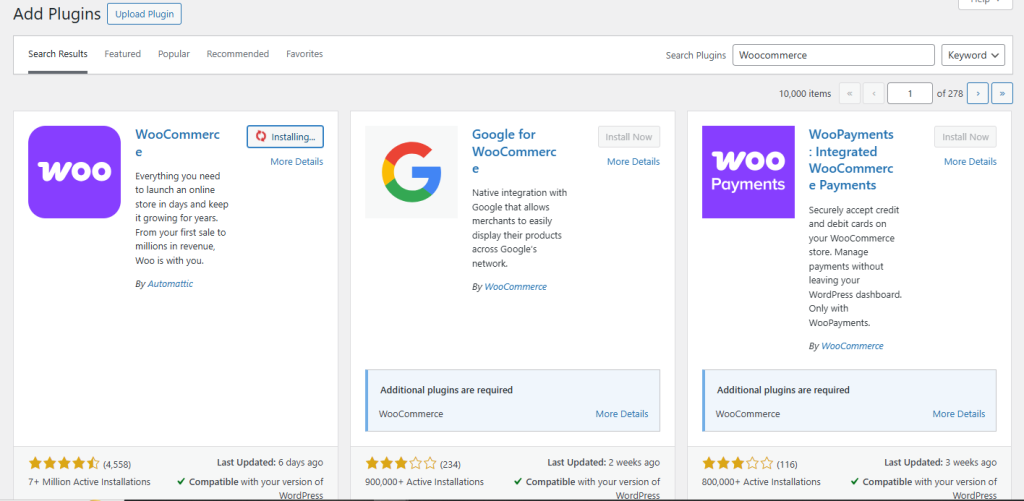Click the 'Last Updated: 2 weeks ago' text
This screenshot has width=1024, height=501.
coord(604,462)
